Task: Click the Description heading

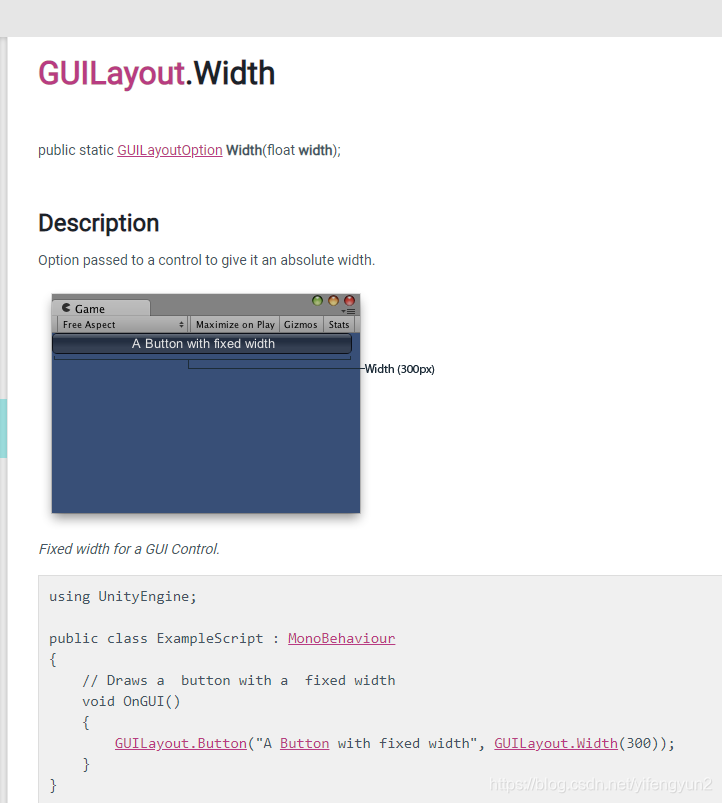Action: tap(99, 223)
